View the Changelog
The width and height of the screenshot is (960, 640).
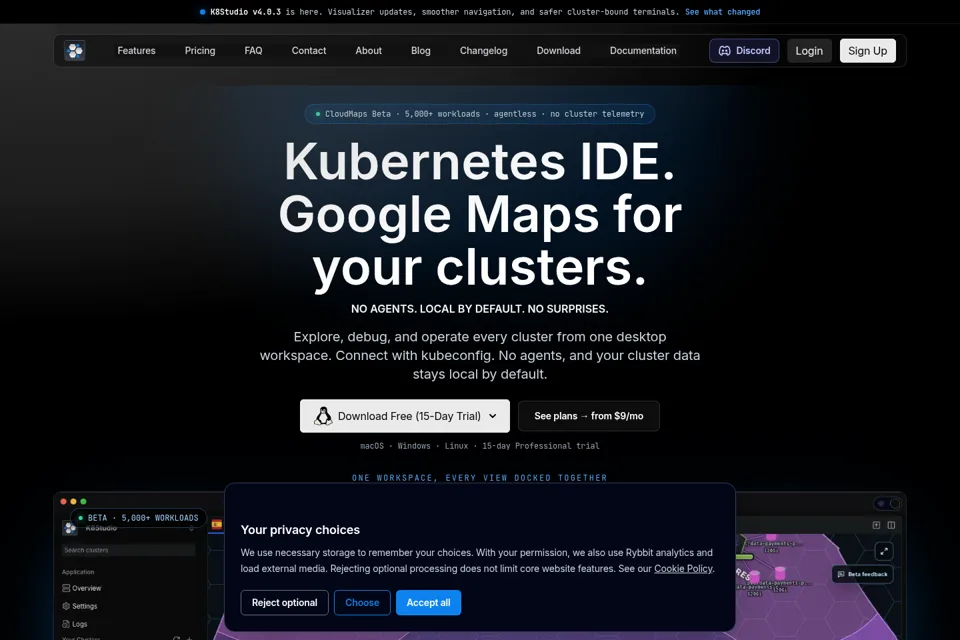tap(484, 51)
